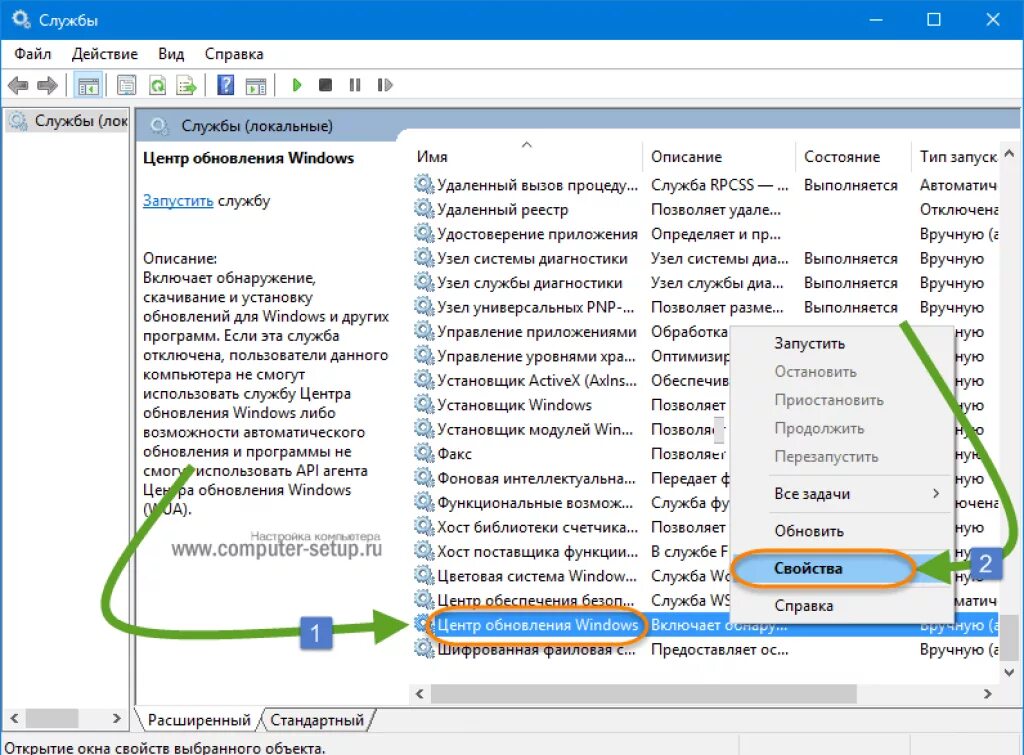Click gear icon of Установщик Windows service
Screen dimensions: 1024x755
(x=424, y=404)
